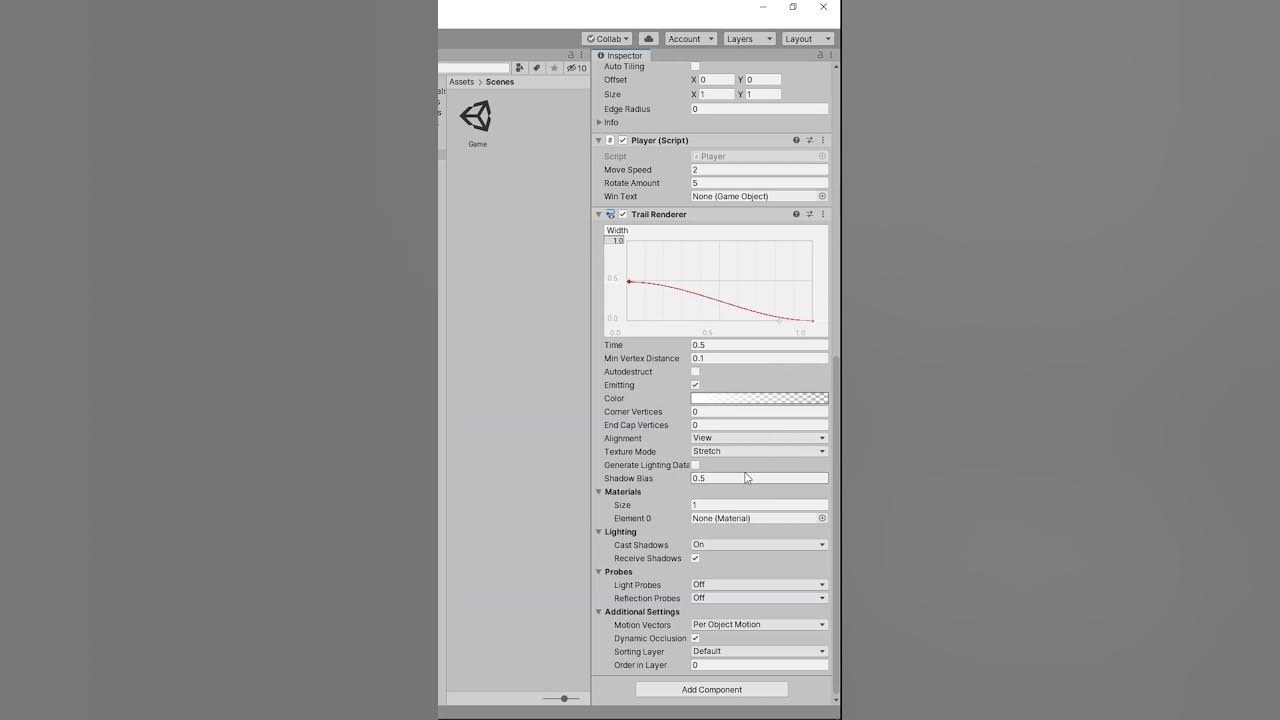Open Trail Renderer component three-dot menu
This screenshot has height=720, width=1280.
(823, 214)
